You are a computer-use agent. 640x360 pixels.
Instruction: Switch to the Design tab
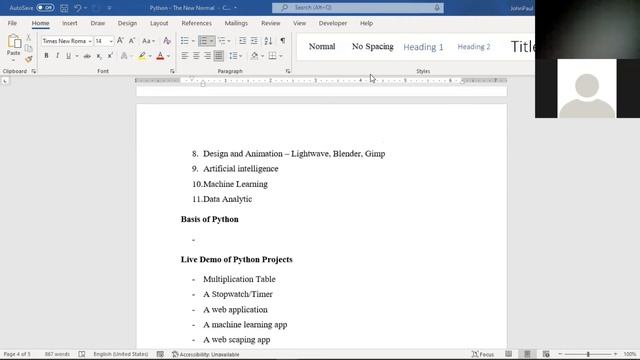tap(127, 23)
